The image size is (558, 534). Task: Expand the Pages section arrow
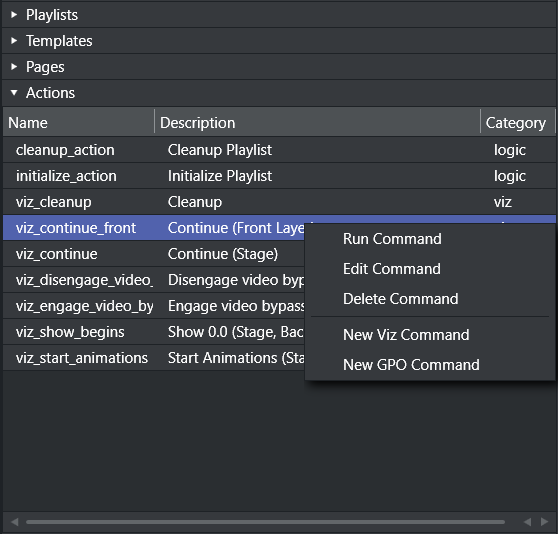(14, 67)
